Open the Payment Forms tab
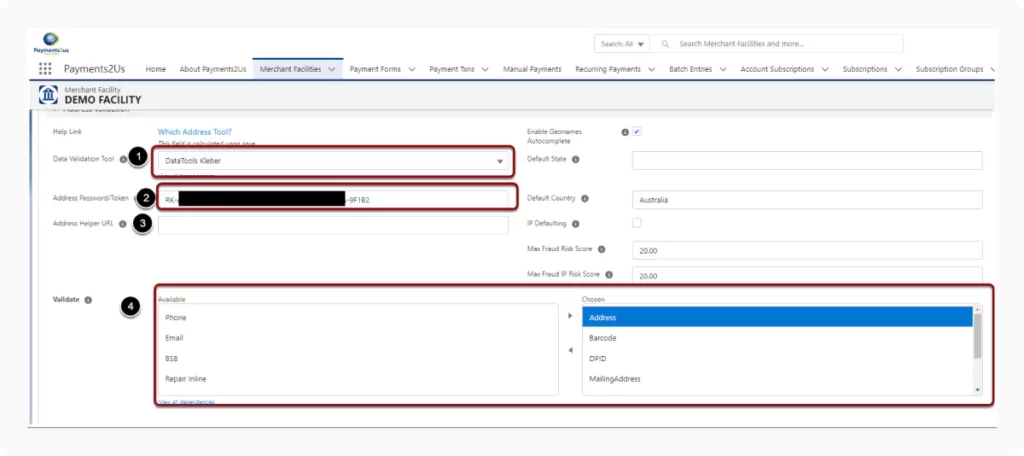The height and width of the screenshot is (456, 1024). (376, 69)
